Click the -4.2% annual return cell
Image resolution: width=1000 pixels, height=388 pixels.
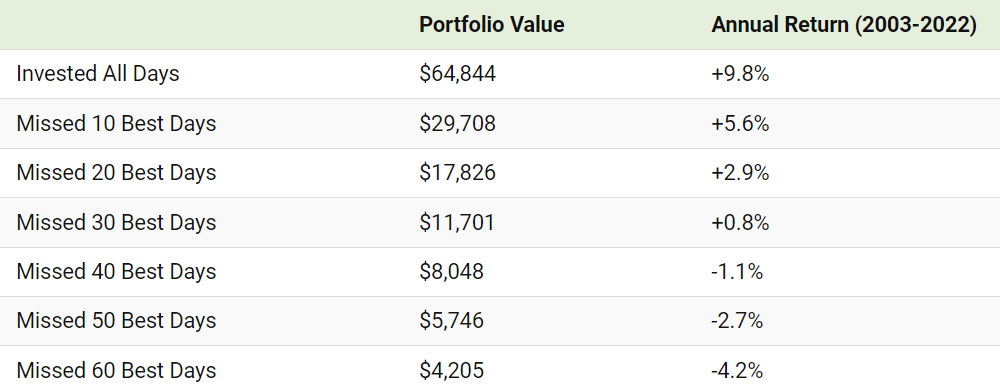pos(737,370)
